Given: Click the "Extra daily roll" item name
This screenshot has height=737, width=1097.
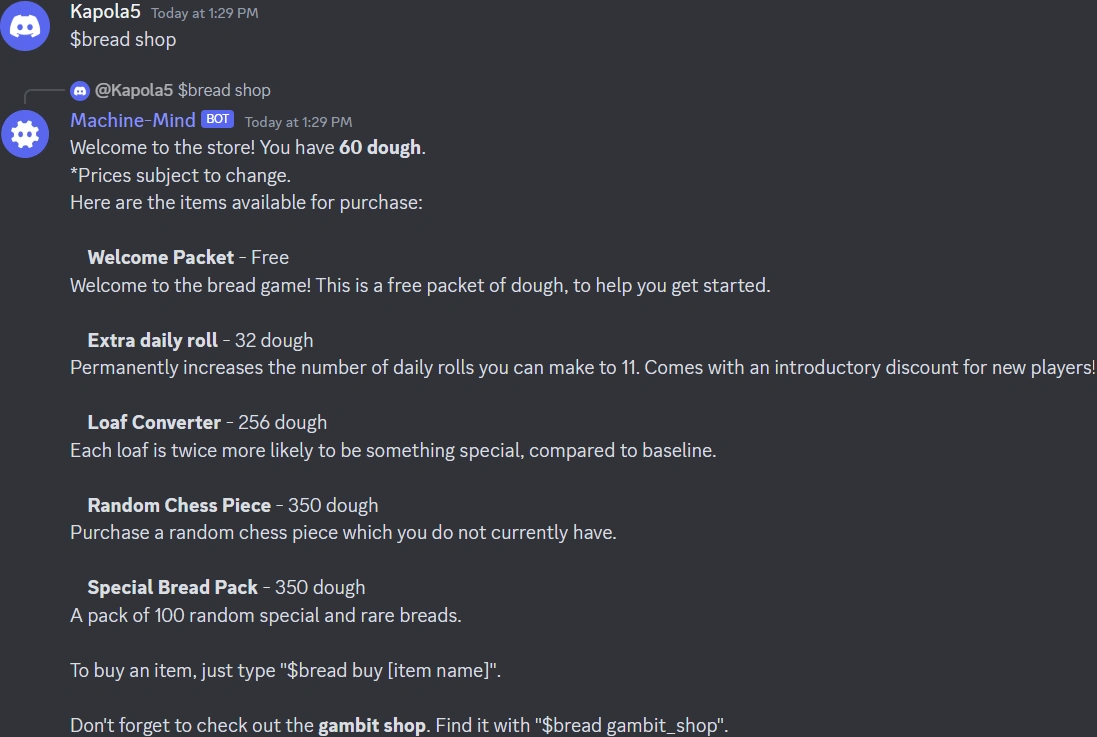Looking at the screenshot, I should pos(152,340).
